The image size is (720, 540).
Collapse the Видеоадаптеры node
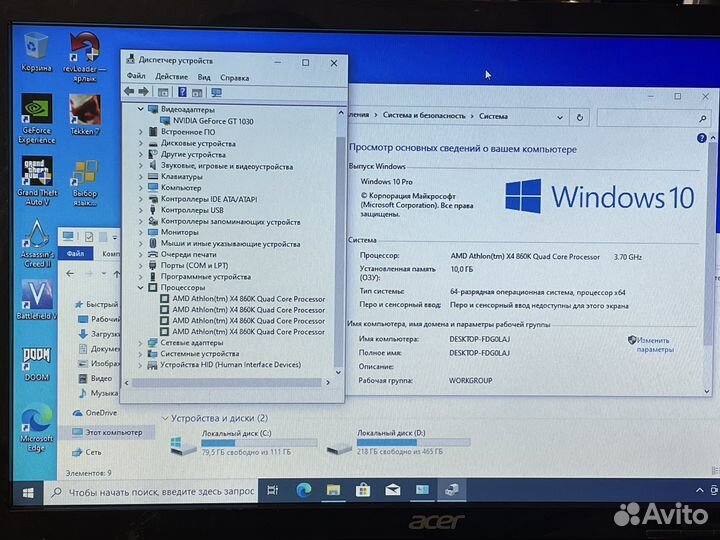(x=141, y=109)
